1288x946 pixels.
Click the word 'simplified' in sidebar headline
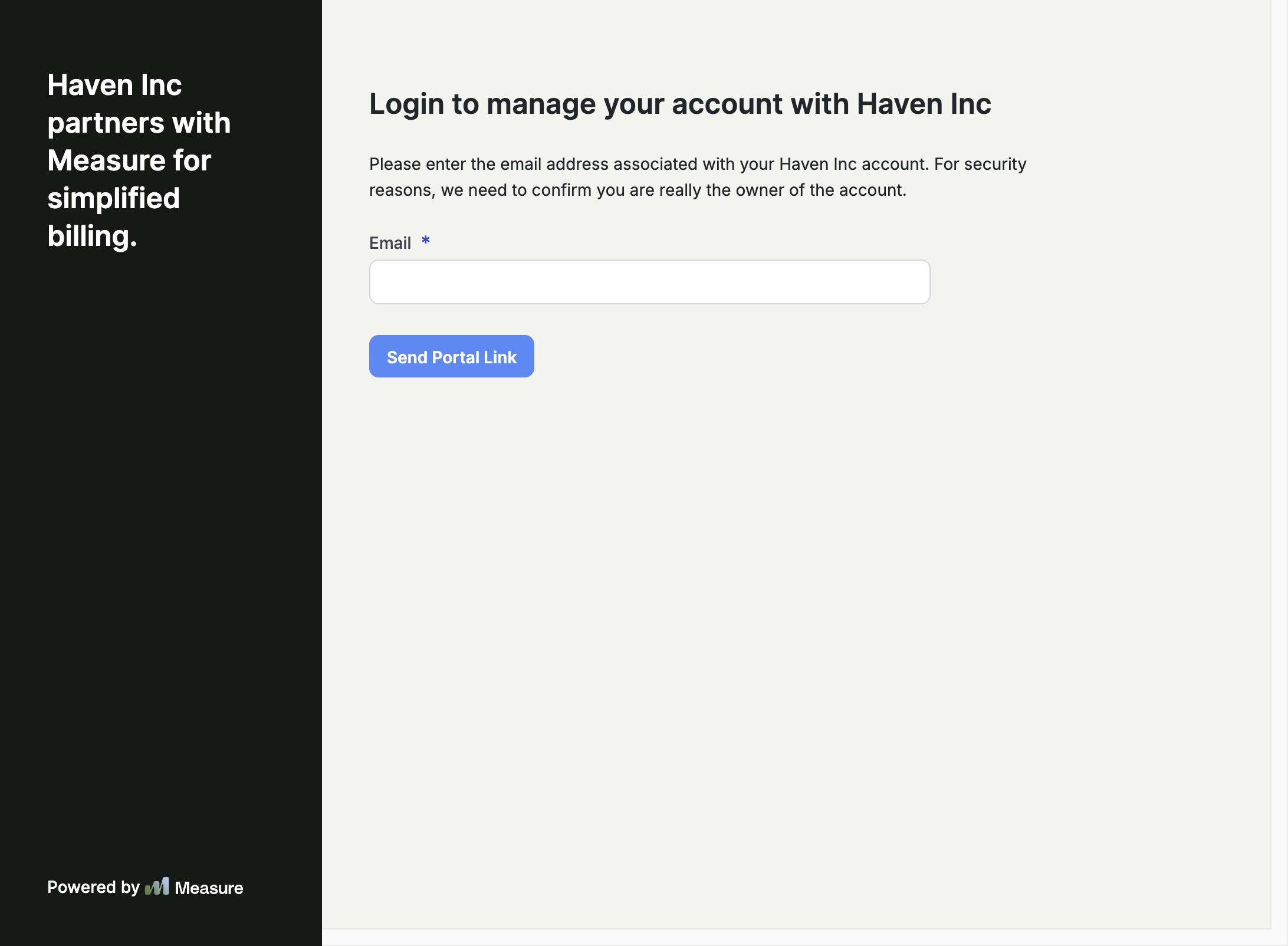[x=113, y=198]
